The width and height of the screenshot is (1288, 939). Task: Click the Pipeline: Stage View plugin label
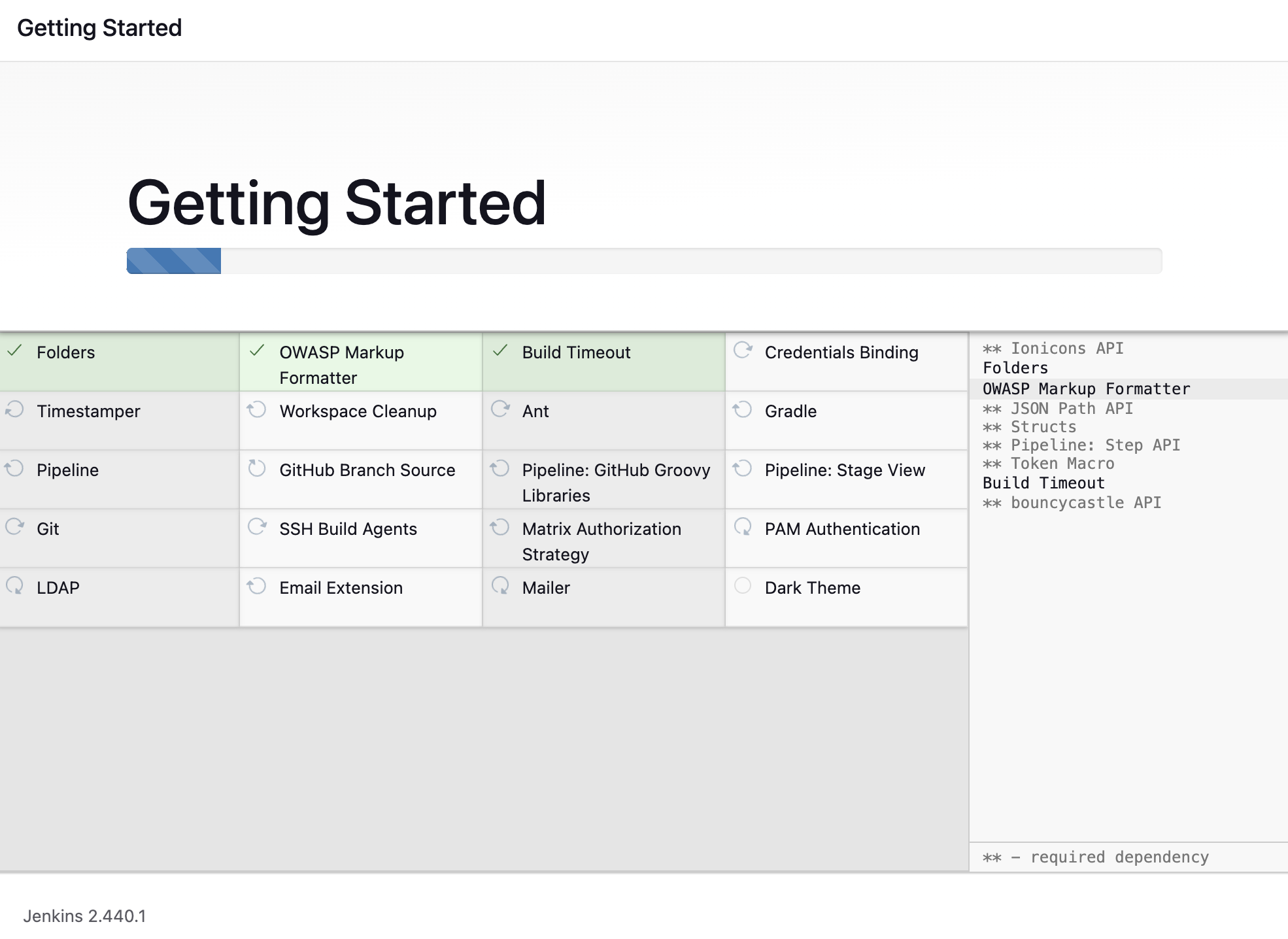[845, 470]
